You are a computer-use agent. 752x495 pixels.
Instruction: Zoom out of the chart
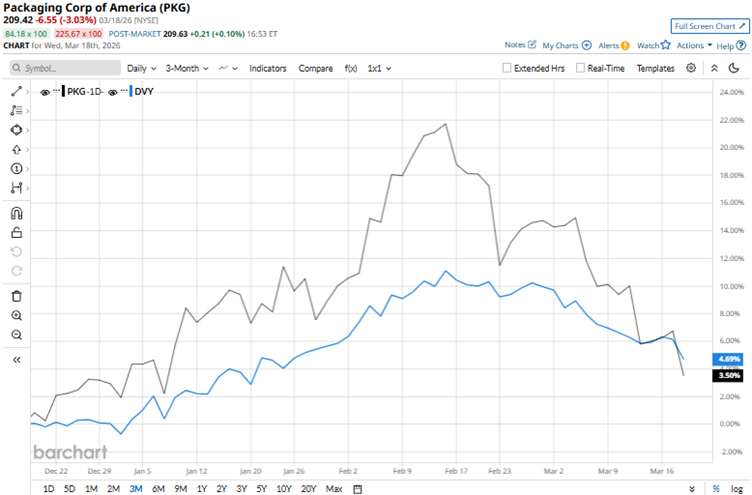16,335
